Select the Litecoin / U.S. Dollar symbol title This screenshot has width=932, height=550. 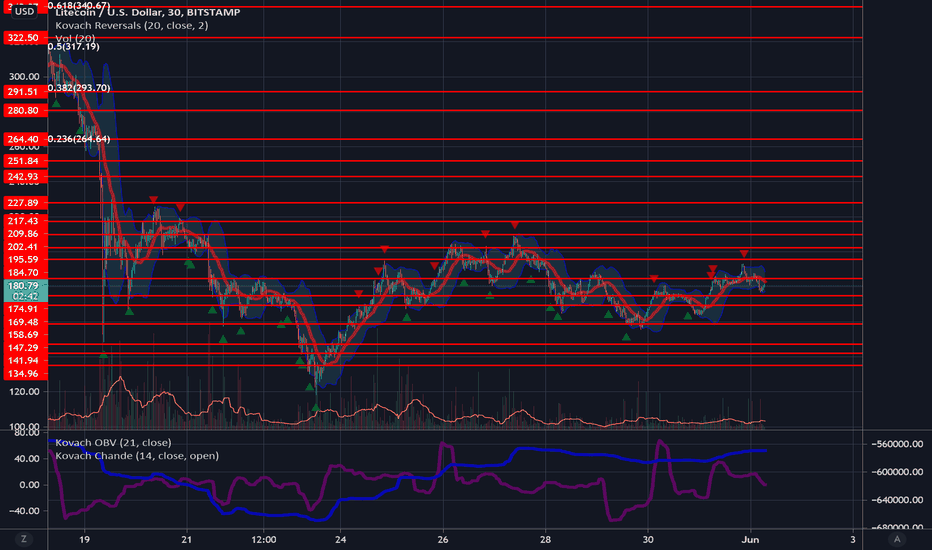(147, 12)
